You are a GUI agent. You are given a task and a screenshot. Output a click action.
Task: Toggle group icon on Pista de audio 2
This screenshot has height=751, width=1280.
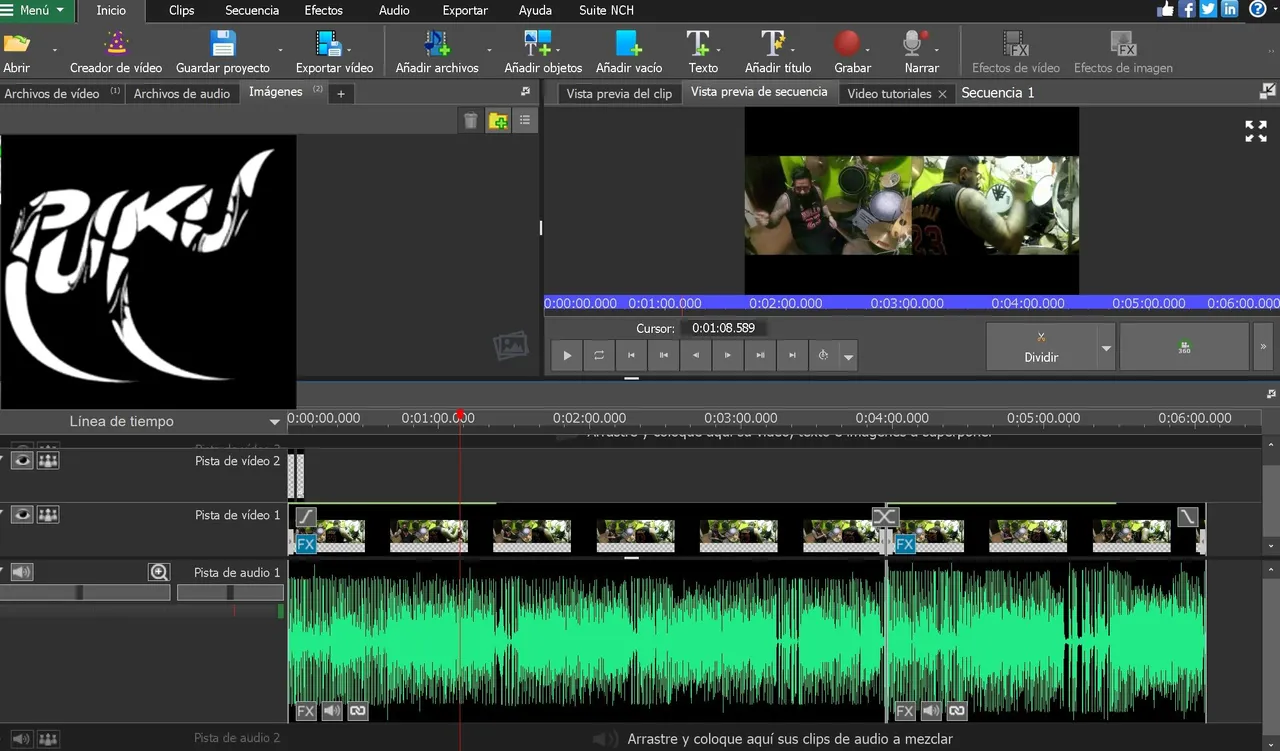click(48, 739)
